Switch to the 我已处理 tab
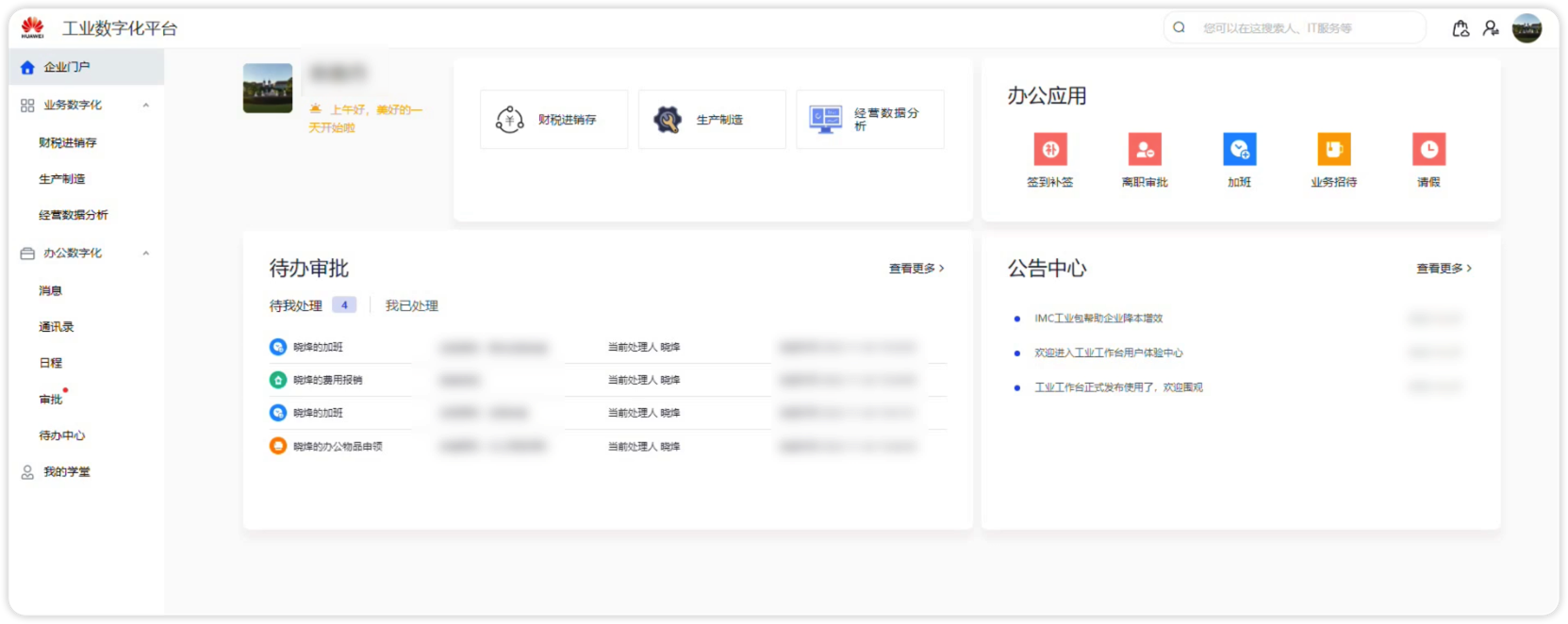This screenshot has height=624, width=1568. pos(411,305)
